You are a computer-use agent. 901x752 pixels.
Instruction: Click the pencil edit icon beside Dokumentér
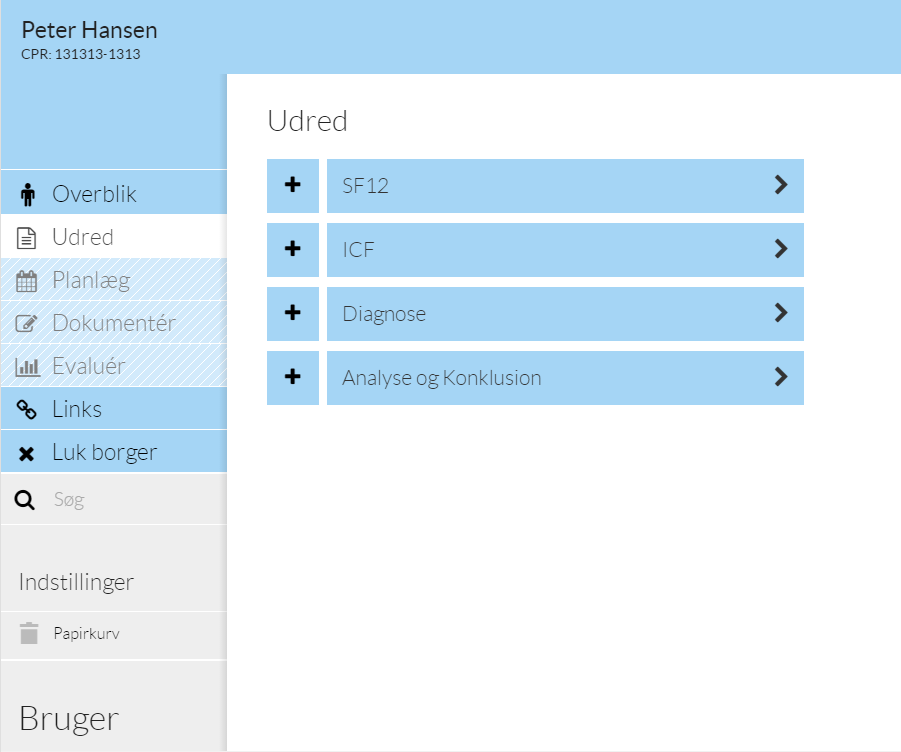tap(28, 324)
